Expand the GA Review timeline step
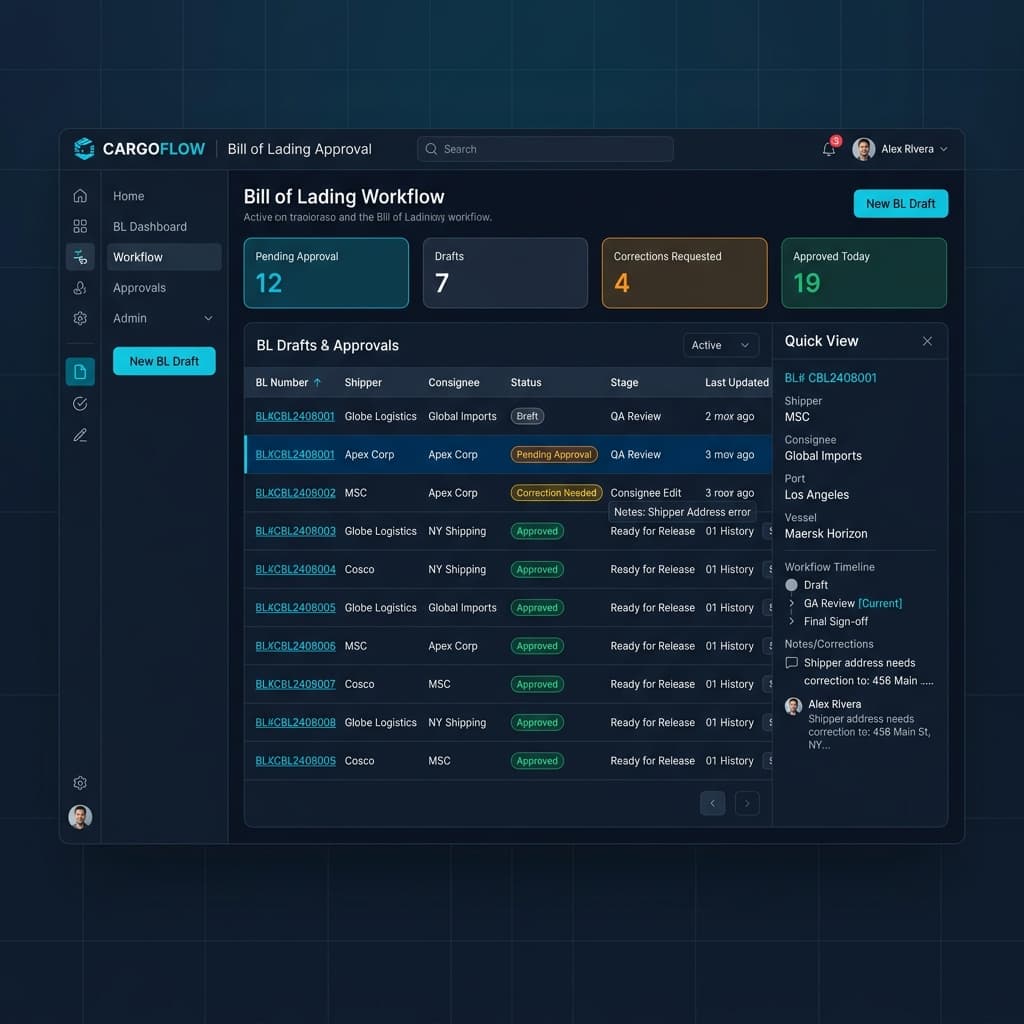 792,603
